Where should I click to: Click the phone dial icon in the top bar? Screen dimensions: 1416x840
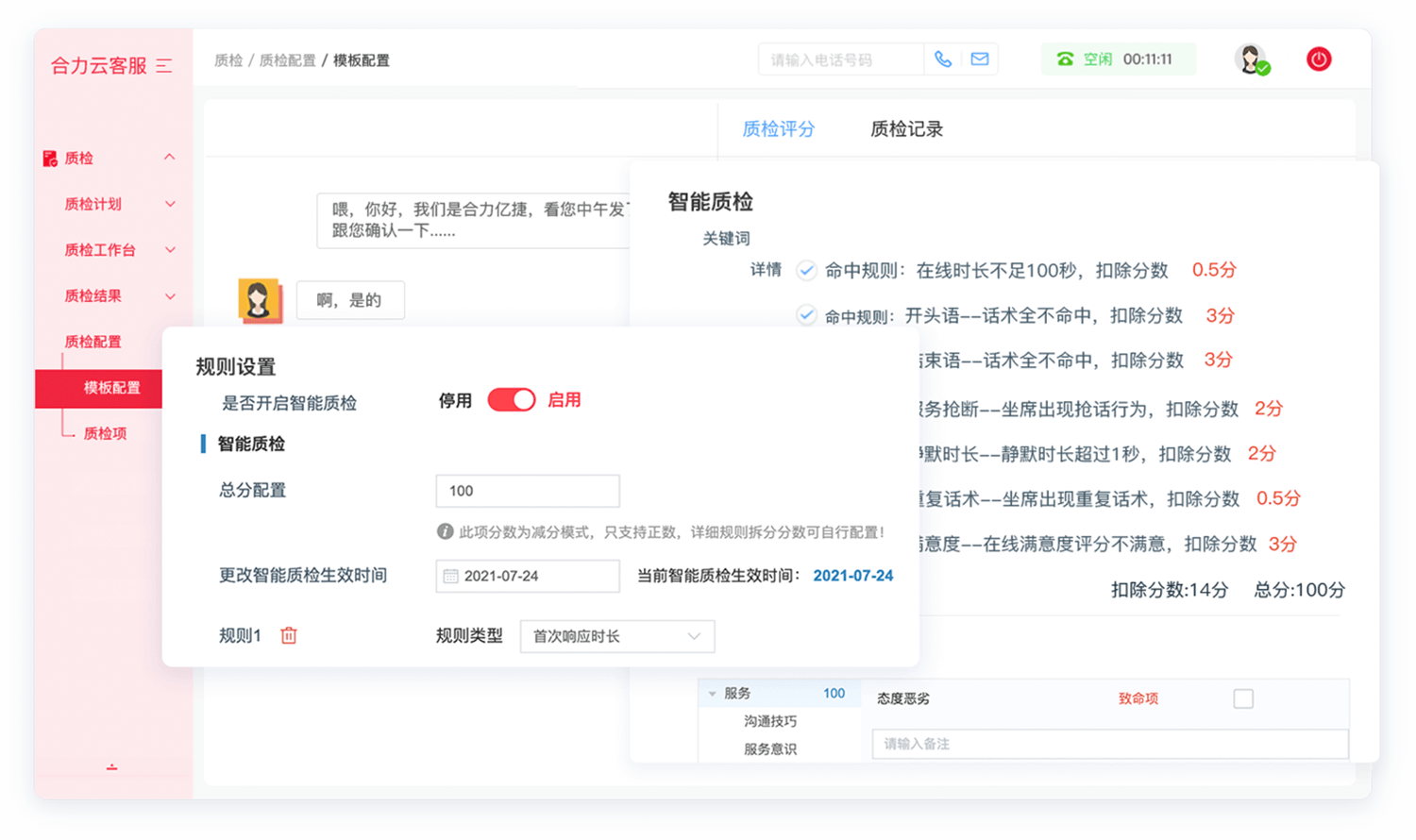(x=943, y=59)
